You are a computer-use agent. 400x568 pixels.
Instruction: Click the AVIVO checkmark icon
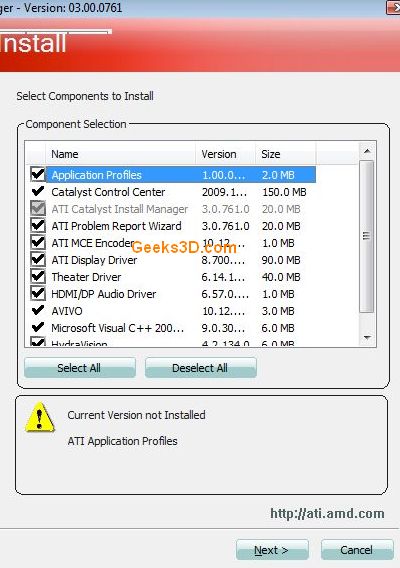click(38, 310)
